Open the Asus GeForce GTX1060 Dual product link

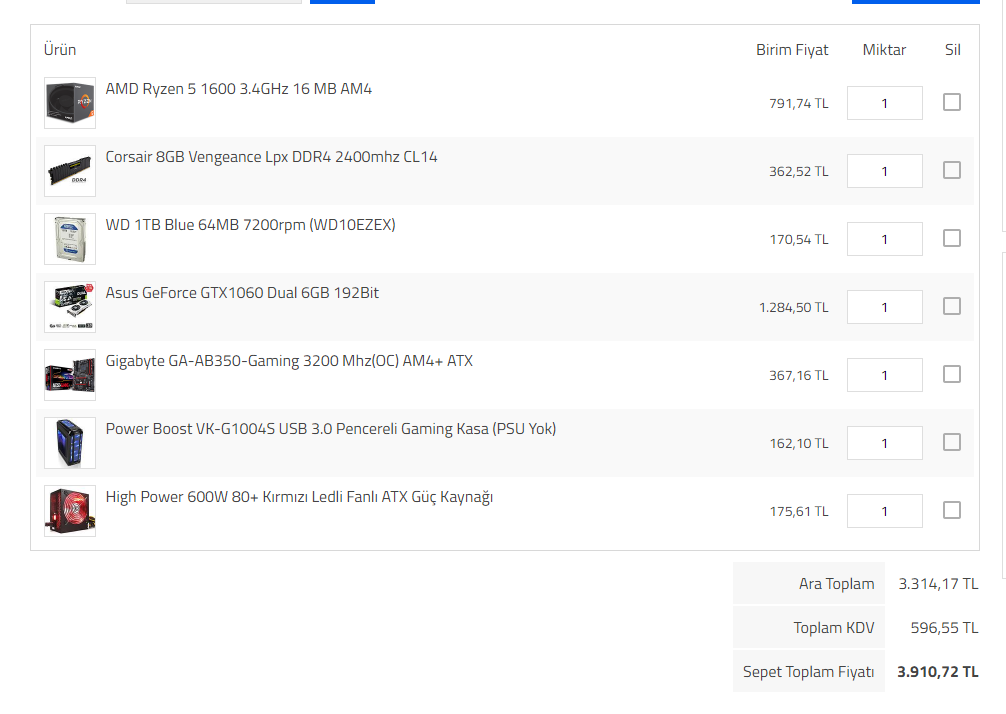pos(242,293)
